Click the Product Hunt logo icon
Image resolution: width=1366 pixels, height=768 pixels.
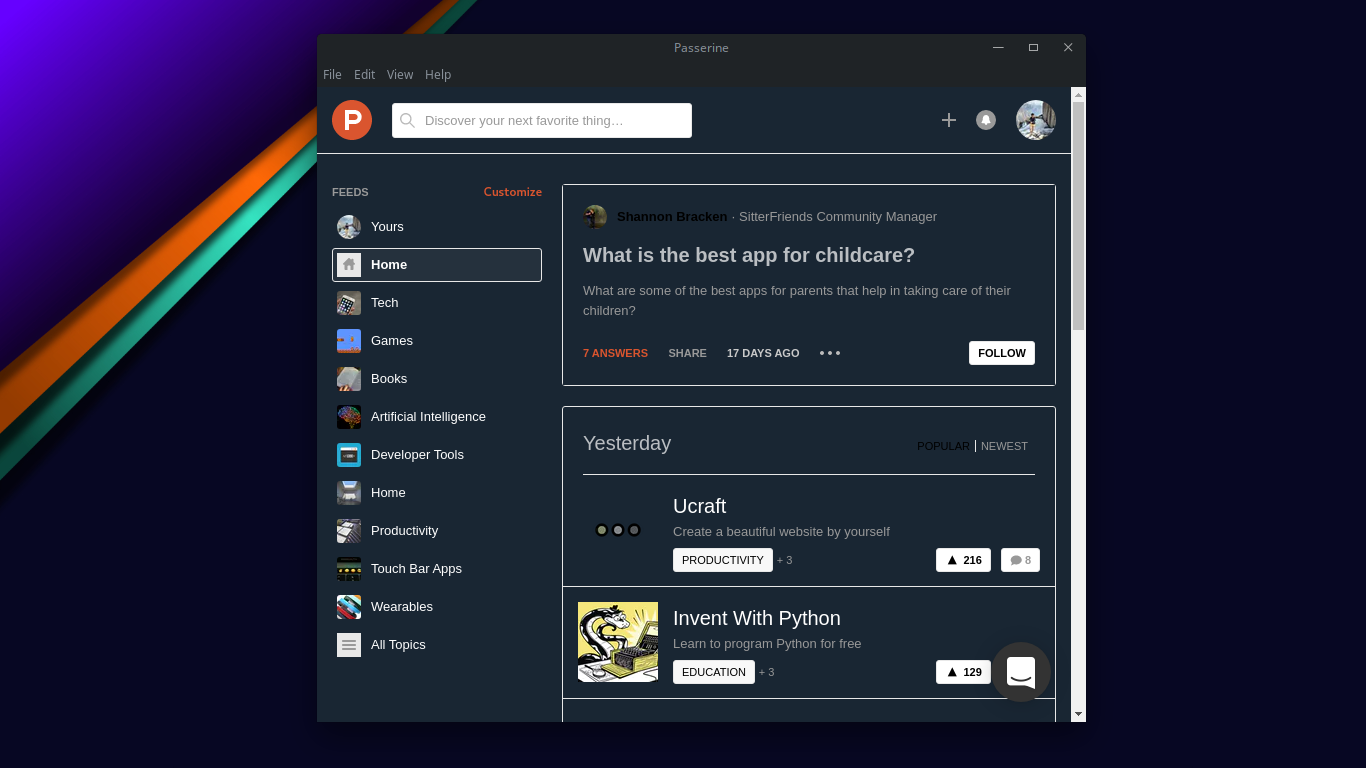pyautogui.click(x=352, y=120)
